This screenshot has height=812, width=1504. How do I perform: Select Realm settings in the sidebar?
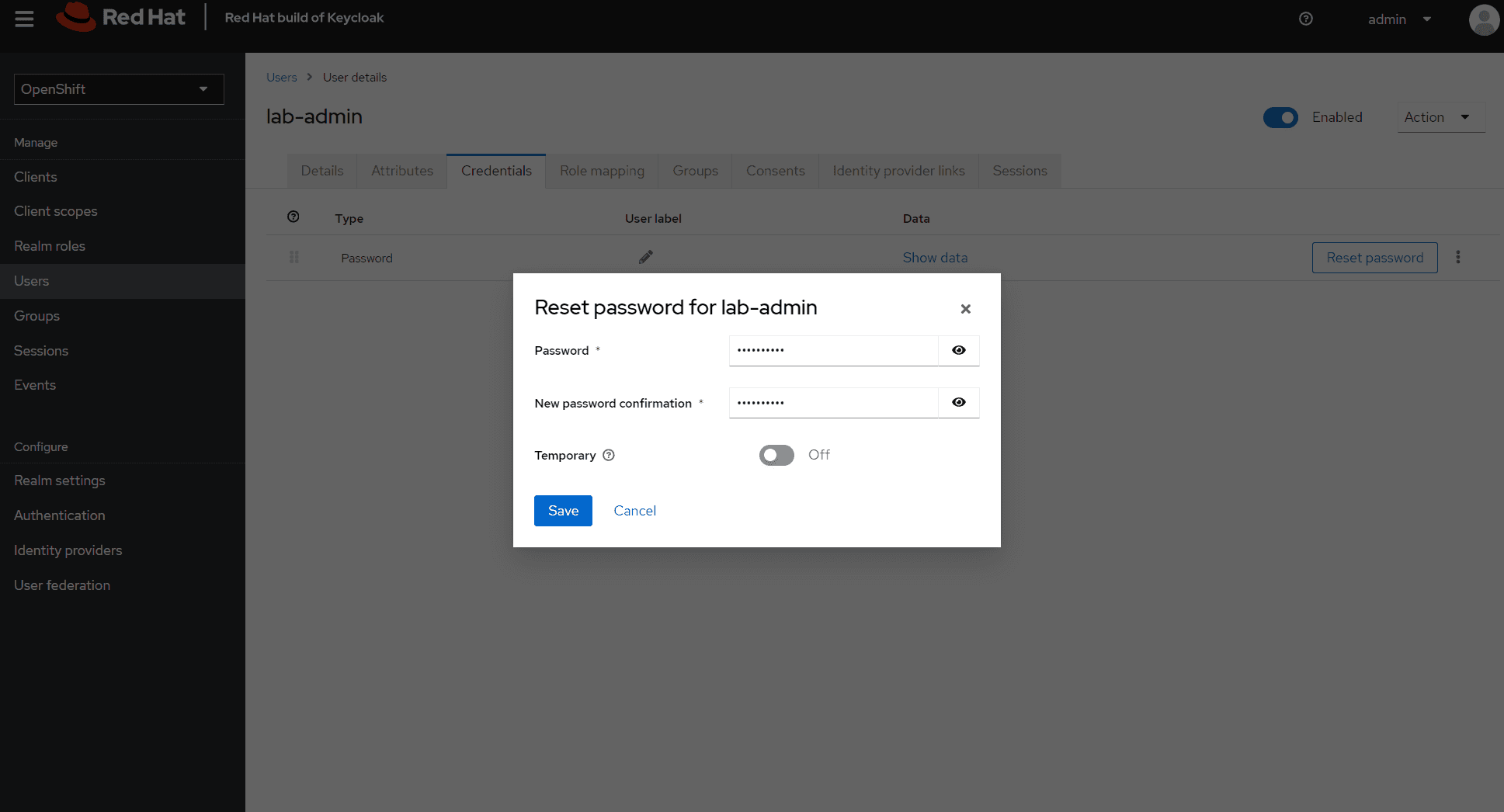coord(60,481)
